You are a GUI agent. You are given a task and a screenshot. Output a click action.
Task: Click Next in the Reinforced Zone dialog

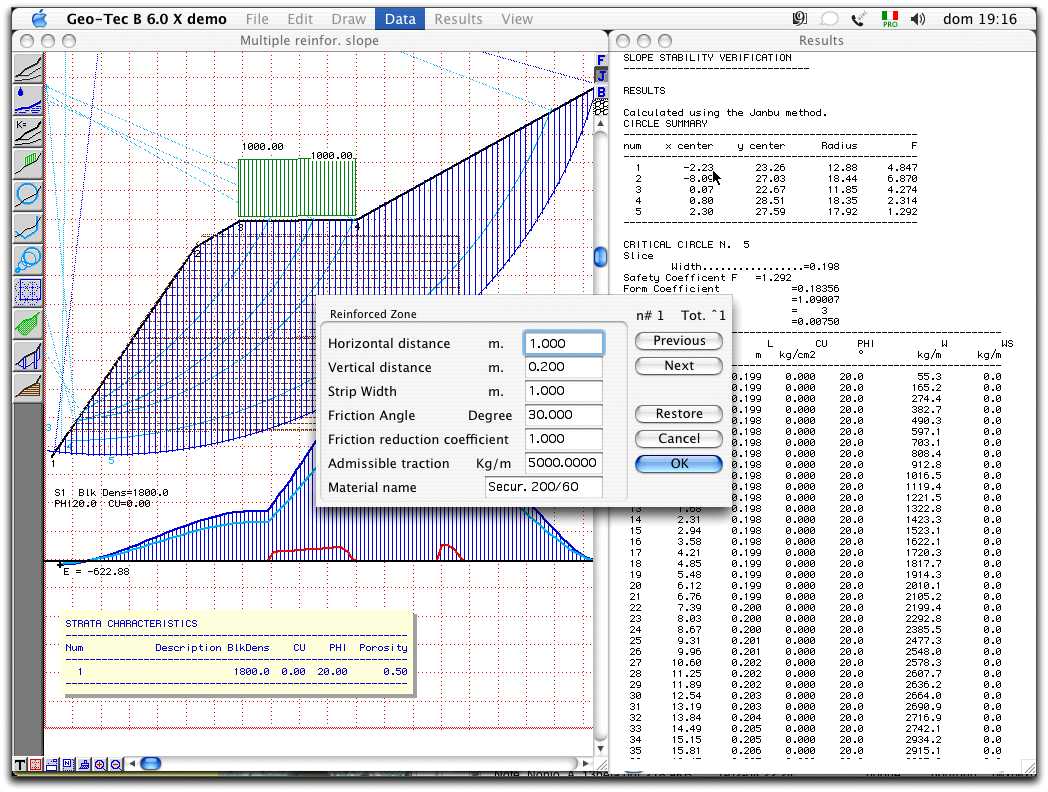coord(678,365)
